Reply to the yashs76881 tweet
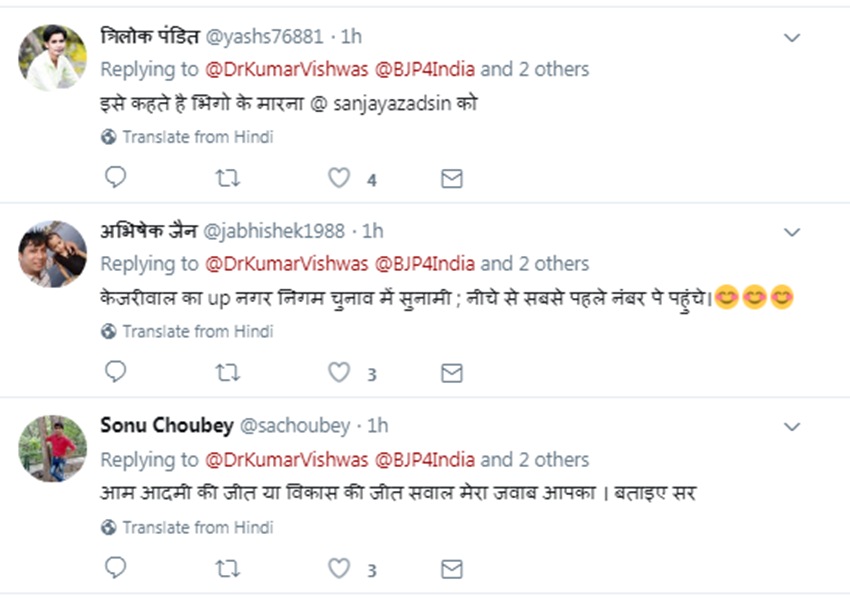 coord(116,178)
